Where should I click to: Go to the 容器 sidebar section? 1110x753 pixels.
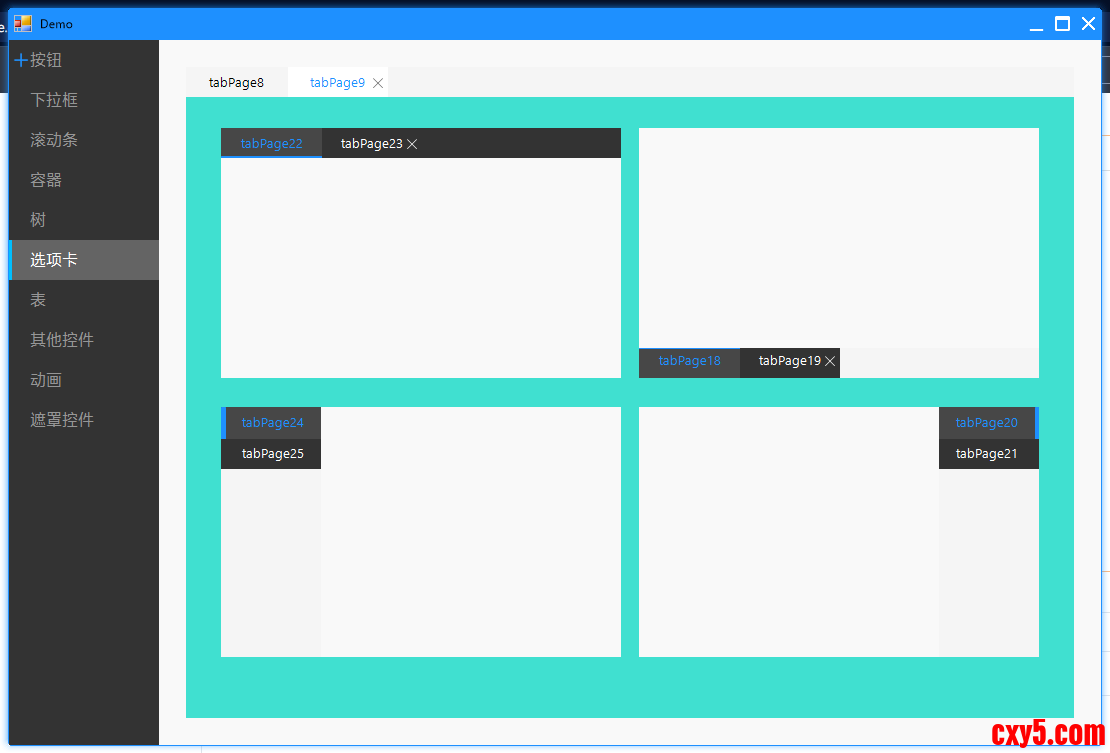84,180
